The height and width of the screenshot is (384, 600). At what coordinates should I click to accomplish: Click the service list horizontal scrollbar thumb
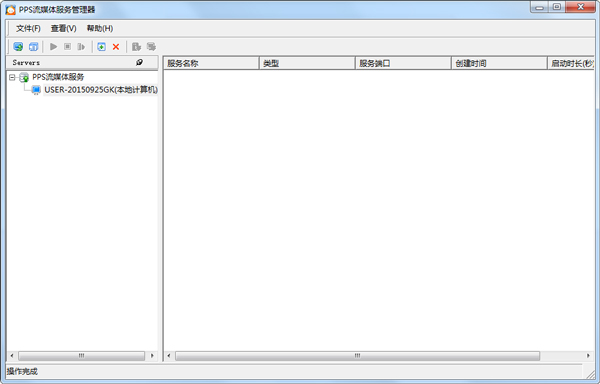(x=357, y=356)
